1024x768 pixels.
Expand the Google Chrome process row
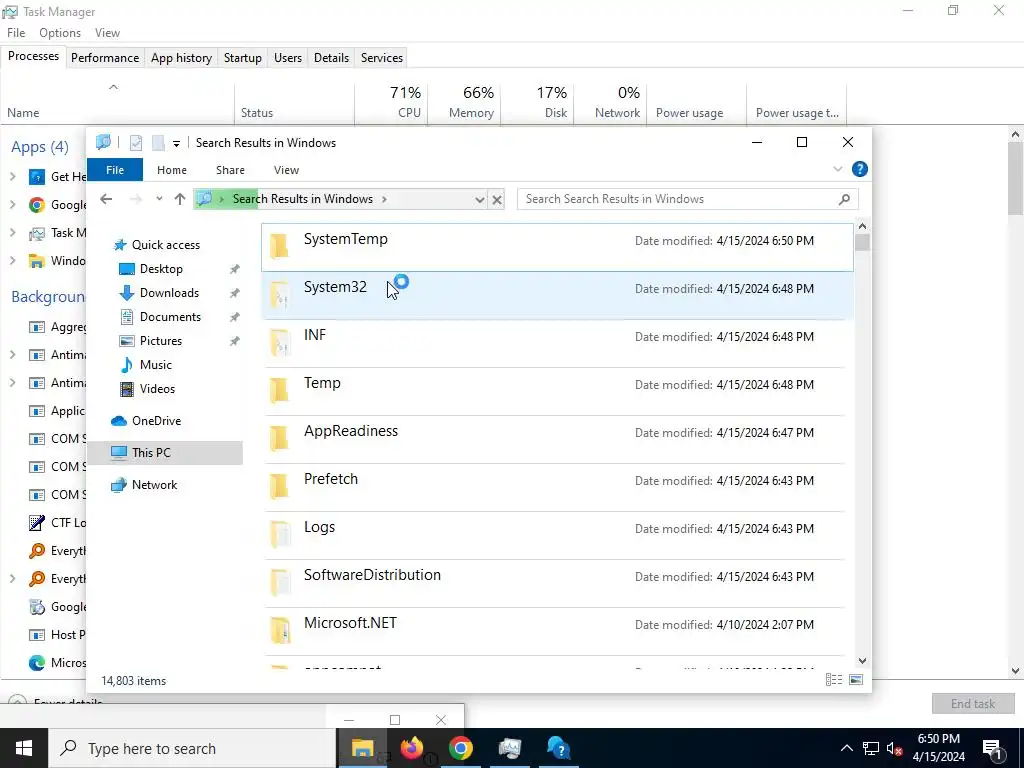tap(12, 204)
